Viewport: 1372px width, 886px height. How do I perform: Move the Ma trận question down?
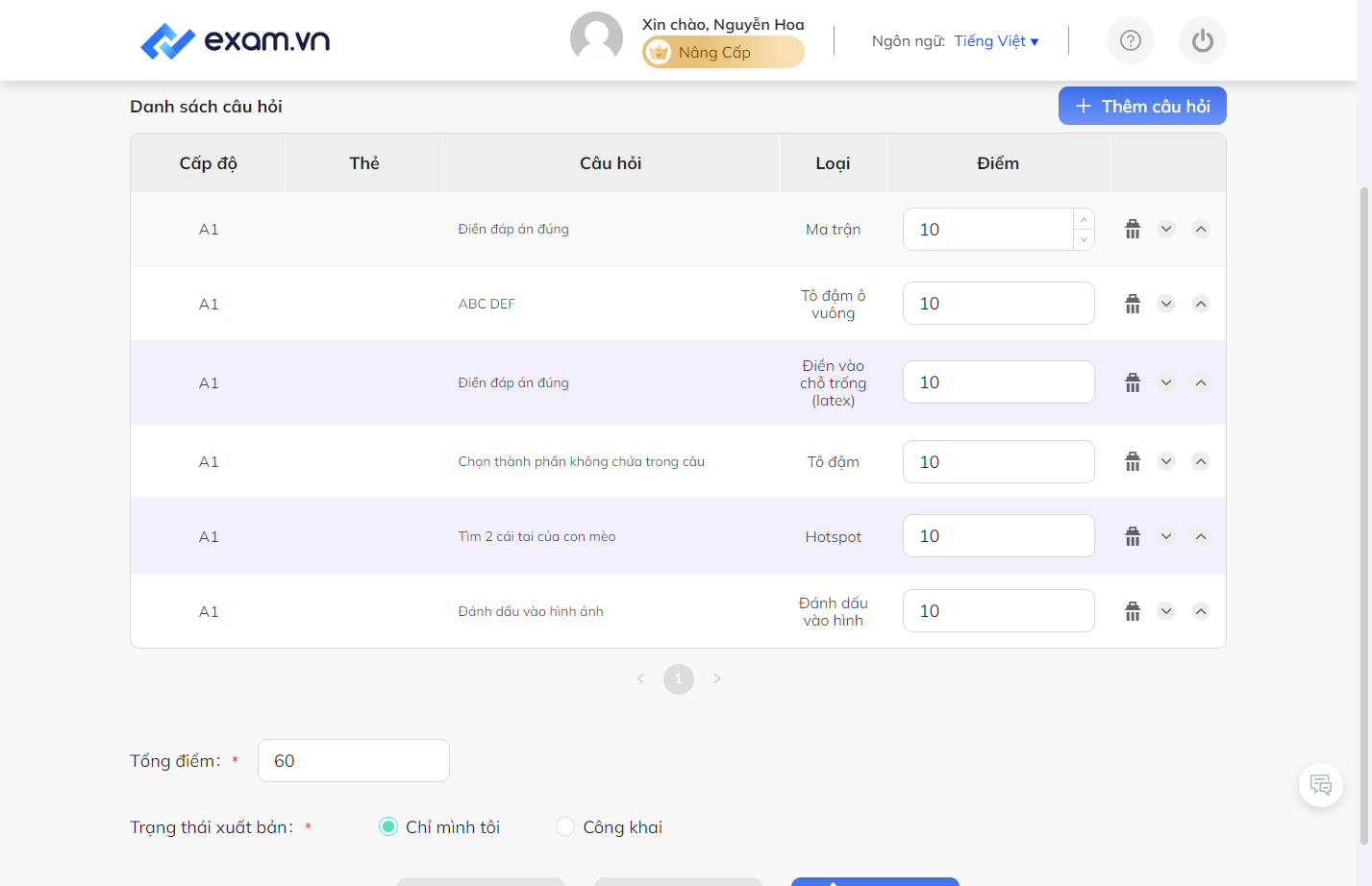pyautogui.click(x=1166, y=229)
